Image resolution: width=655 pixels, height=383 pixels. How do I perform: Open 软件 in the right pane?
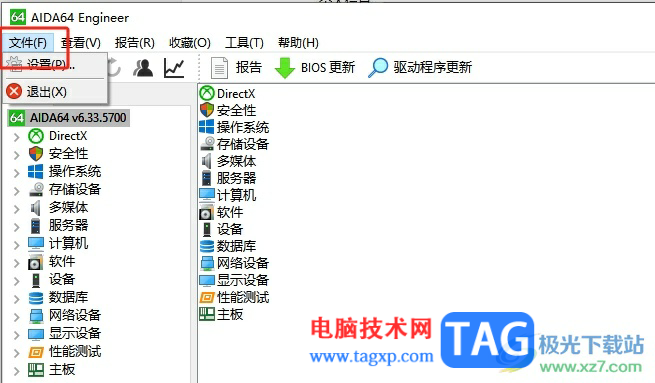point(221,212)
